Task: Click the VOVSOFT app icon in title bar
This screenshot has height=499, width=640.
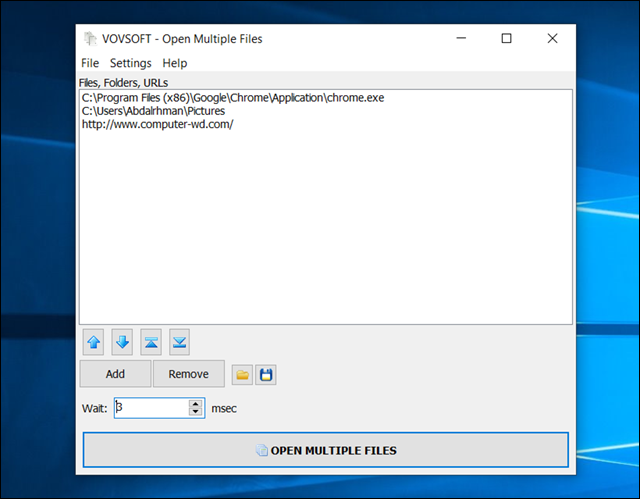Action: click(x=90, y=39)
